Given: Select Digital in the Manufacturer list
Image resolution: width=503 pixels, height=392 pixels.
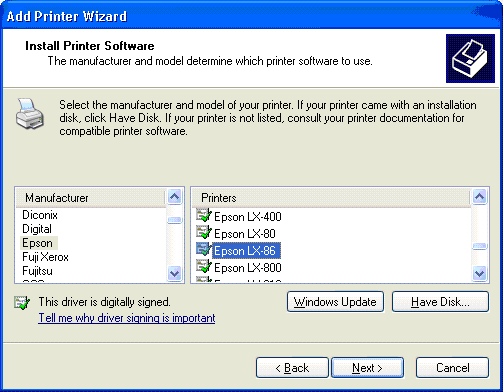Looking at the screenshot, I should coord(37,229).
